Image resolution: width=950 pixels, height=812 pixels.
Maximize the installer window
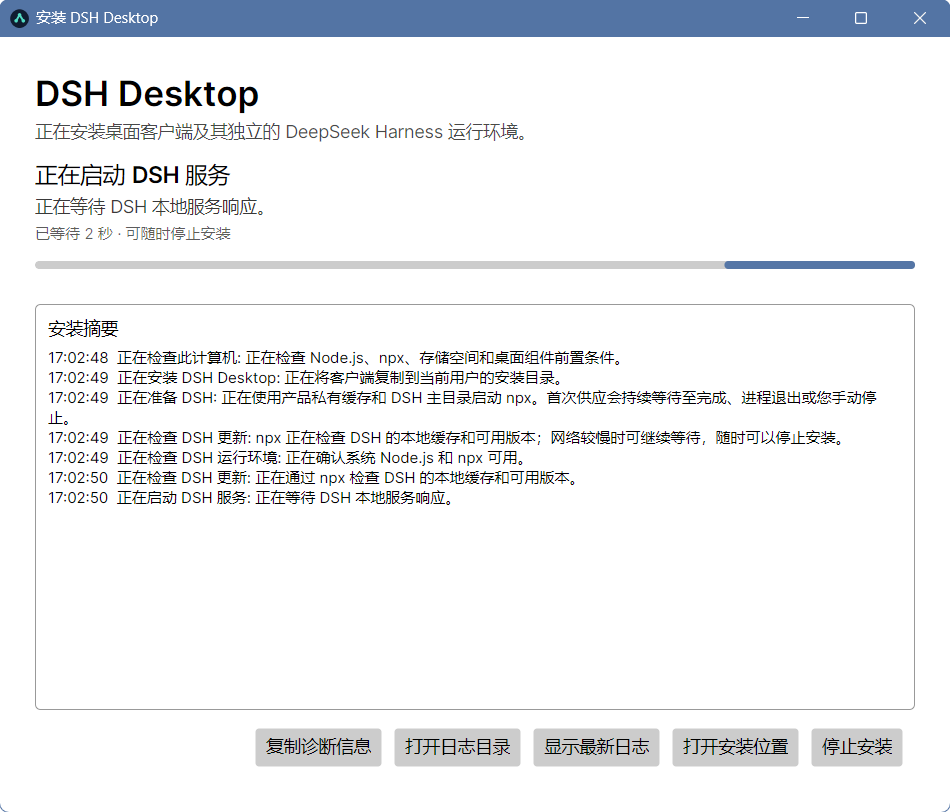click(861, 18)
